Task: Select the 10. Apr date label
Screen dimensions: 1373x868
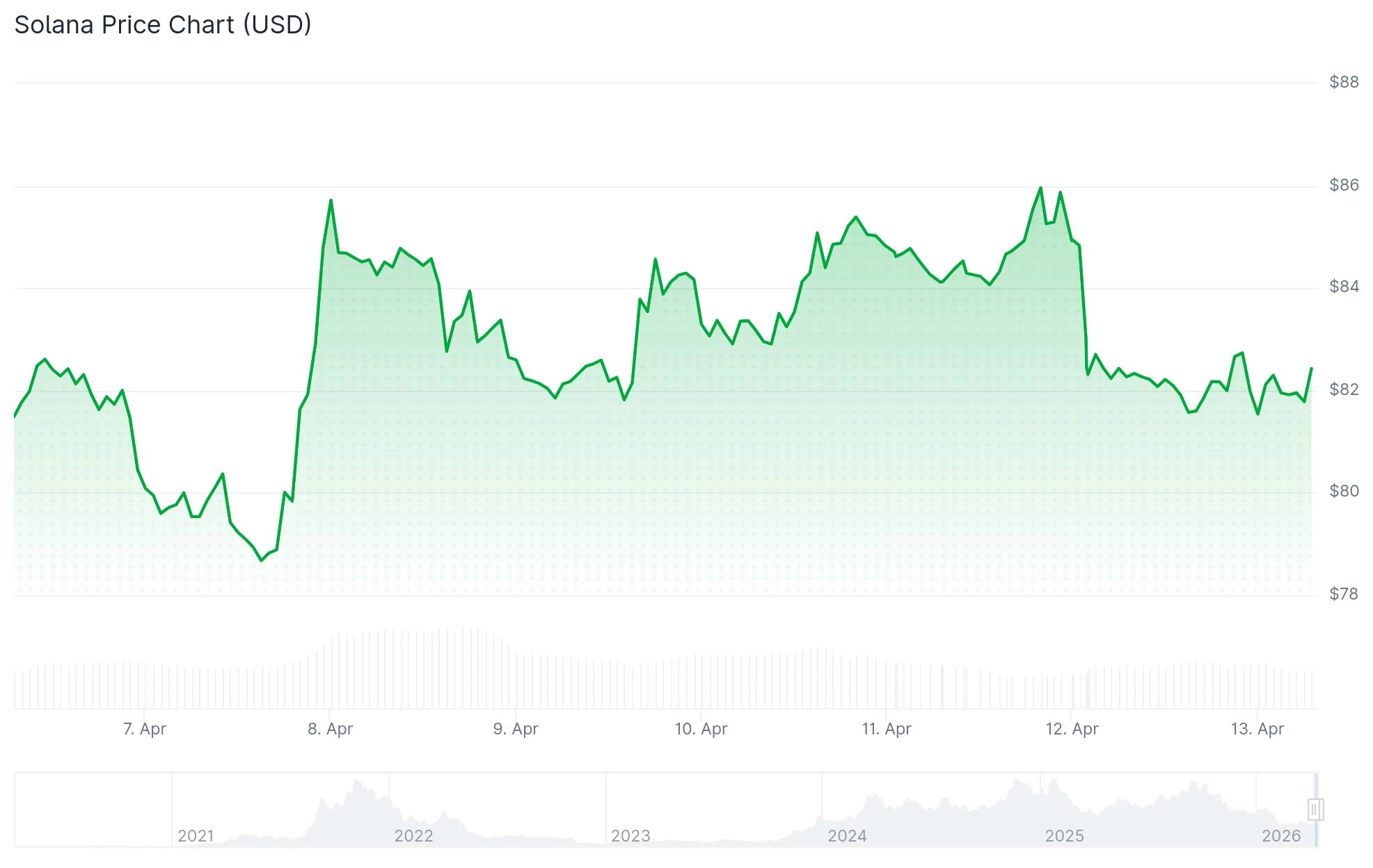Action: tap(701, 729)
